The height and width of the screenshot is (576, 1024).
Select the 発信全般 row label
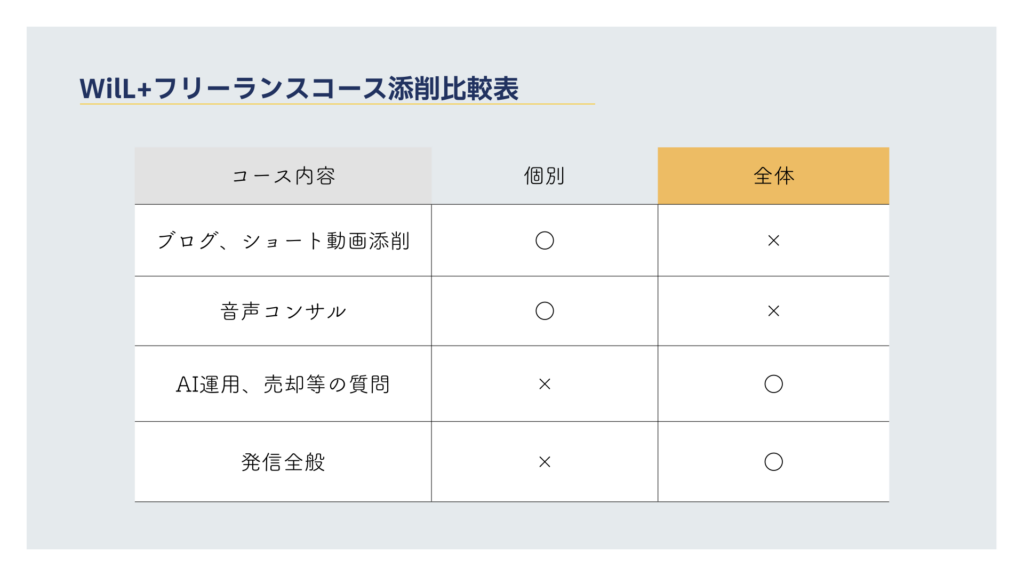pos(283,462)
